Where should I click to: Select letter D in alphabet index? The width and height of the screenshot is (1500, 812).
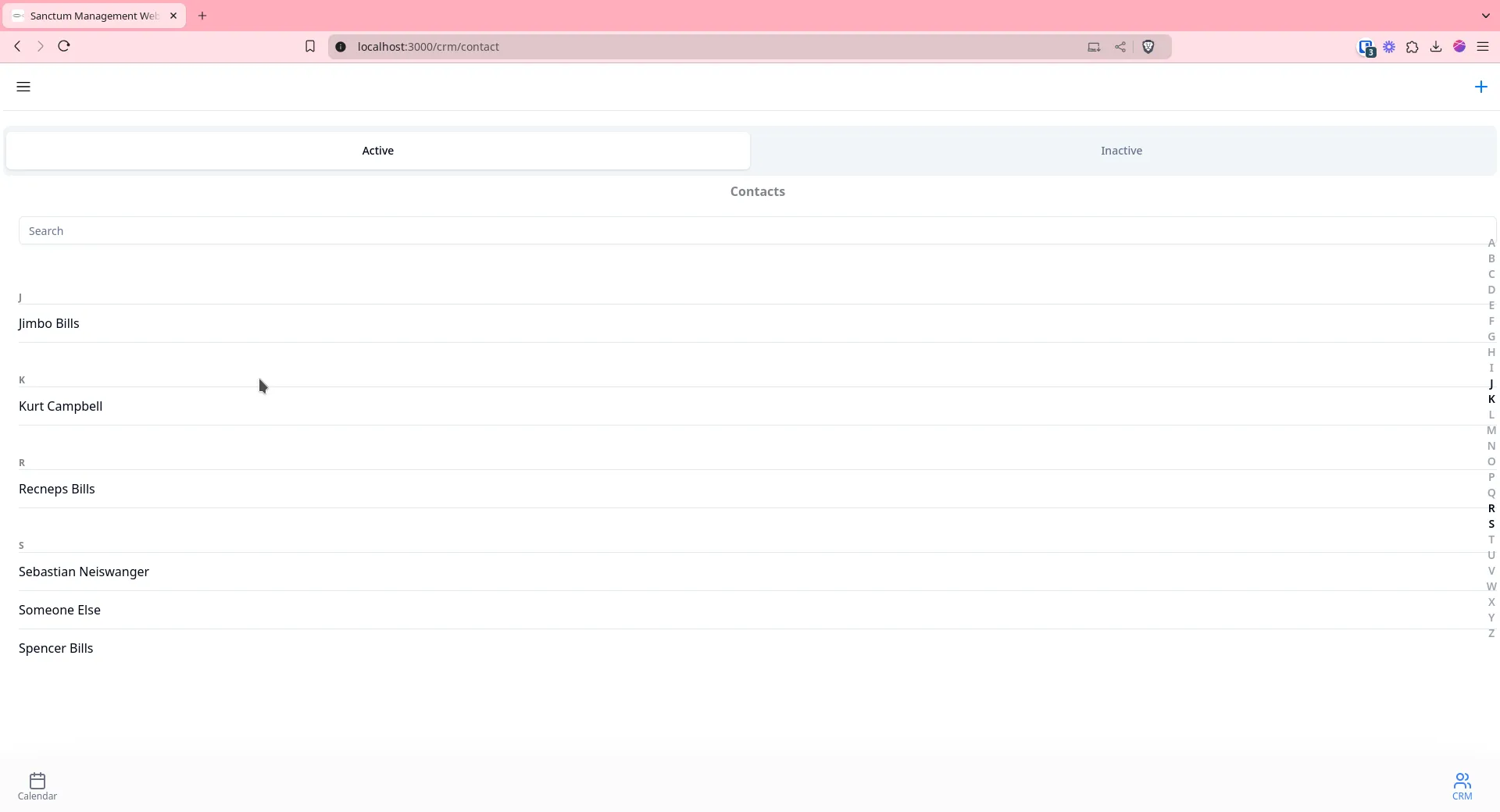(x=1491, y=290)
